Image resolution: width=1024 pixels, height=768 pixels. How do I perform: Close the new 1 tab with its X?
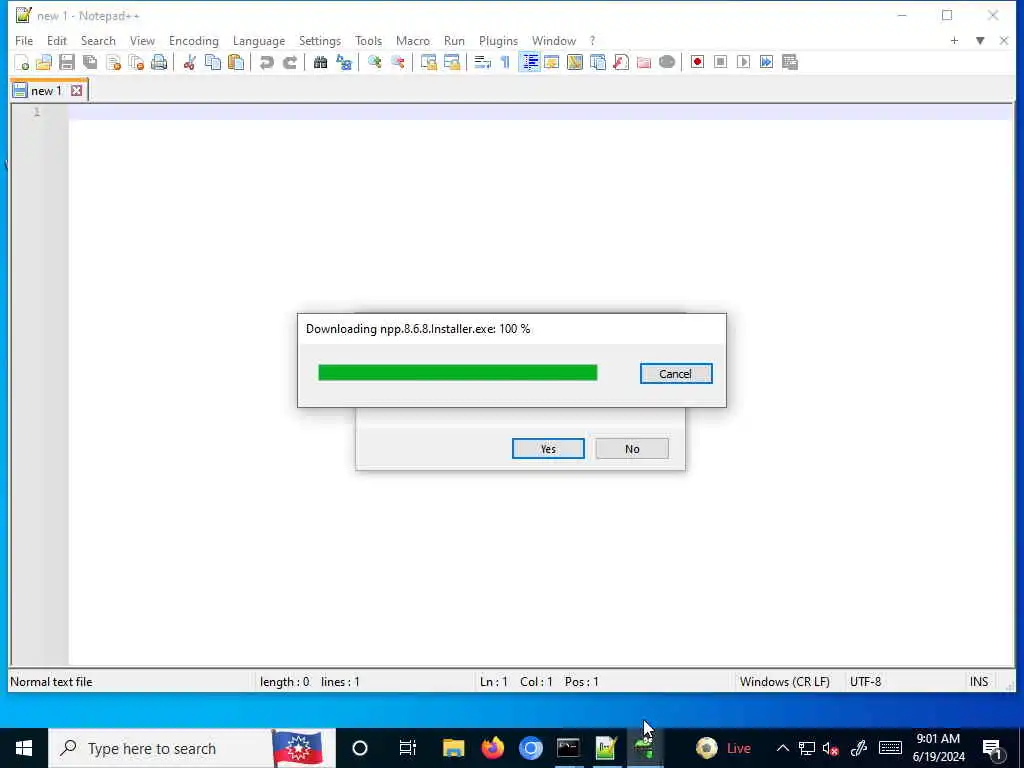76,91
